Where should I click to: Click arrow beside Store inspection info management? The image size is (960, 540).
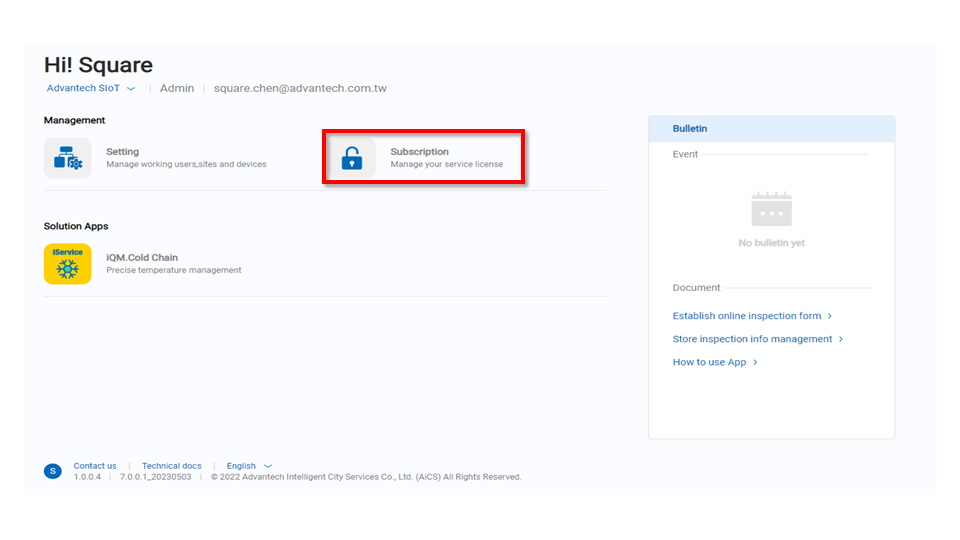(841, 339)
